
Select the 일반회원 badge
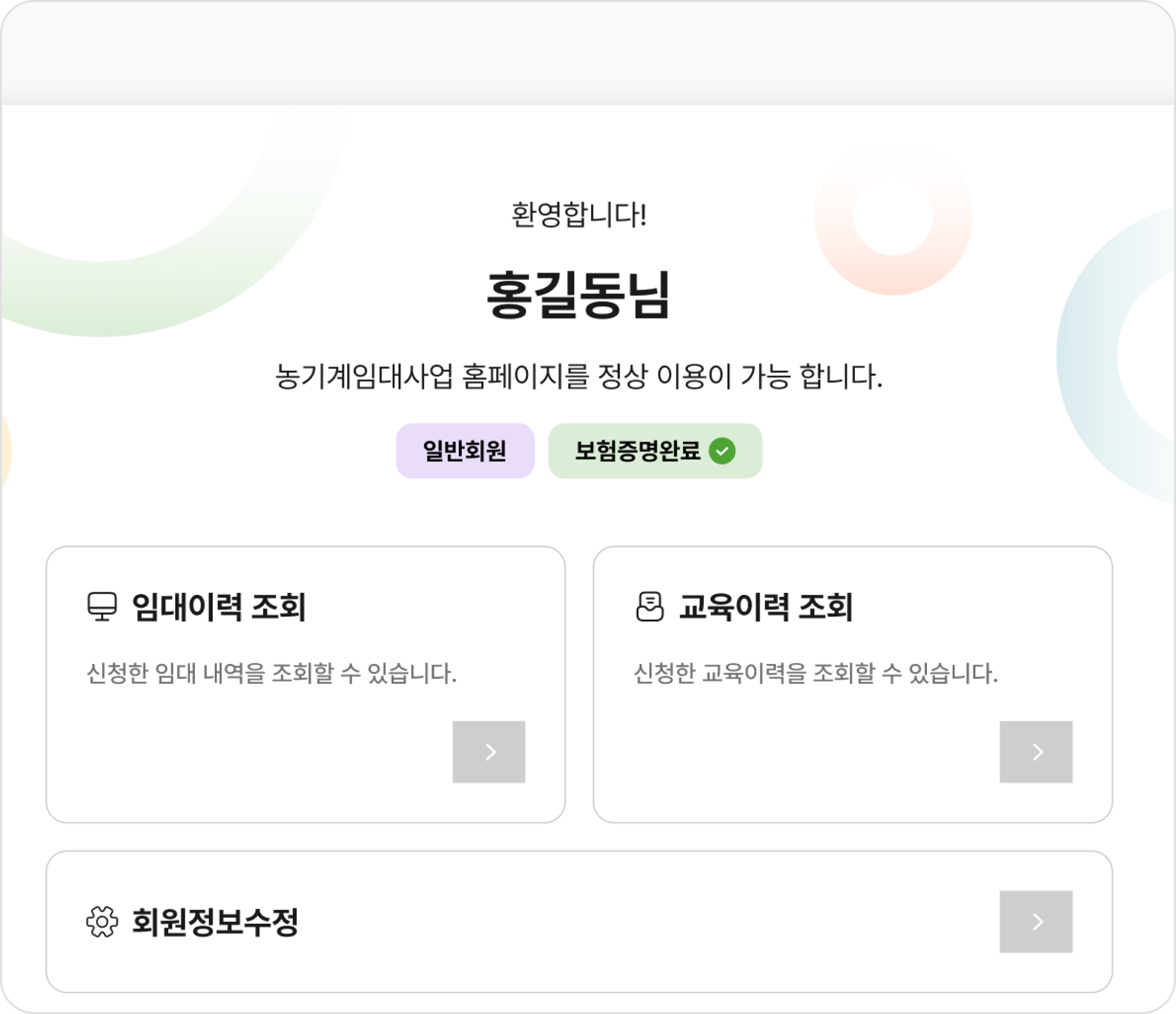(465, 451)
